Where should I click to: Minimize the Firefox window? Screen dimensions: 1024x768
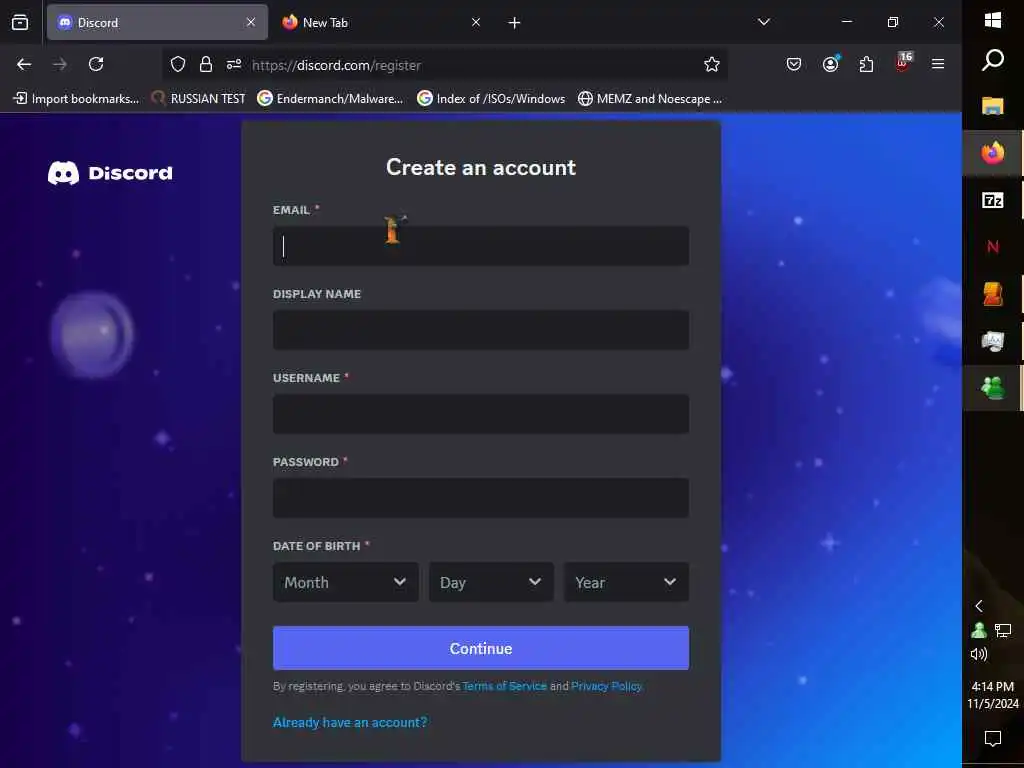click(847, 22)
